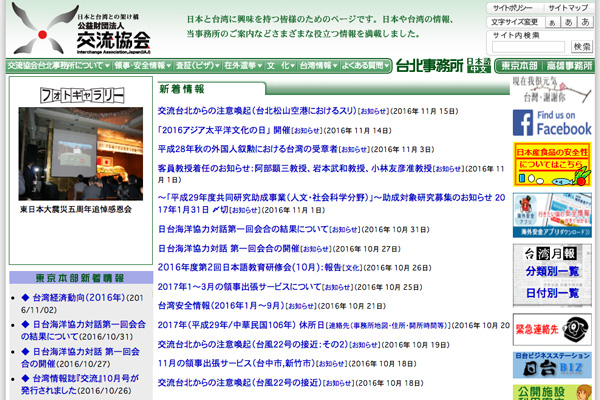Open 台湾月報 分類別一覧 link
Screen dimensions: 600x400
pos(552,271)
